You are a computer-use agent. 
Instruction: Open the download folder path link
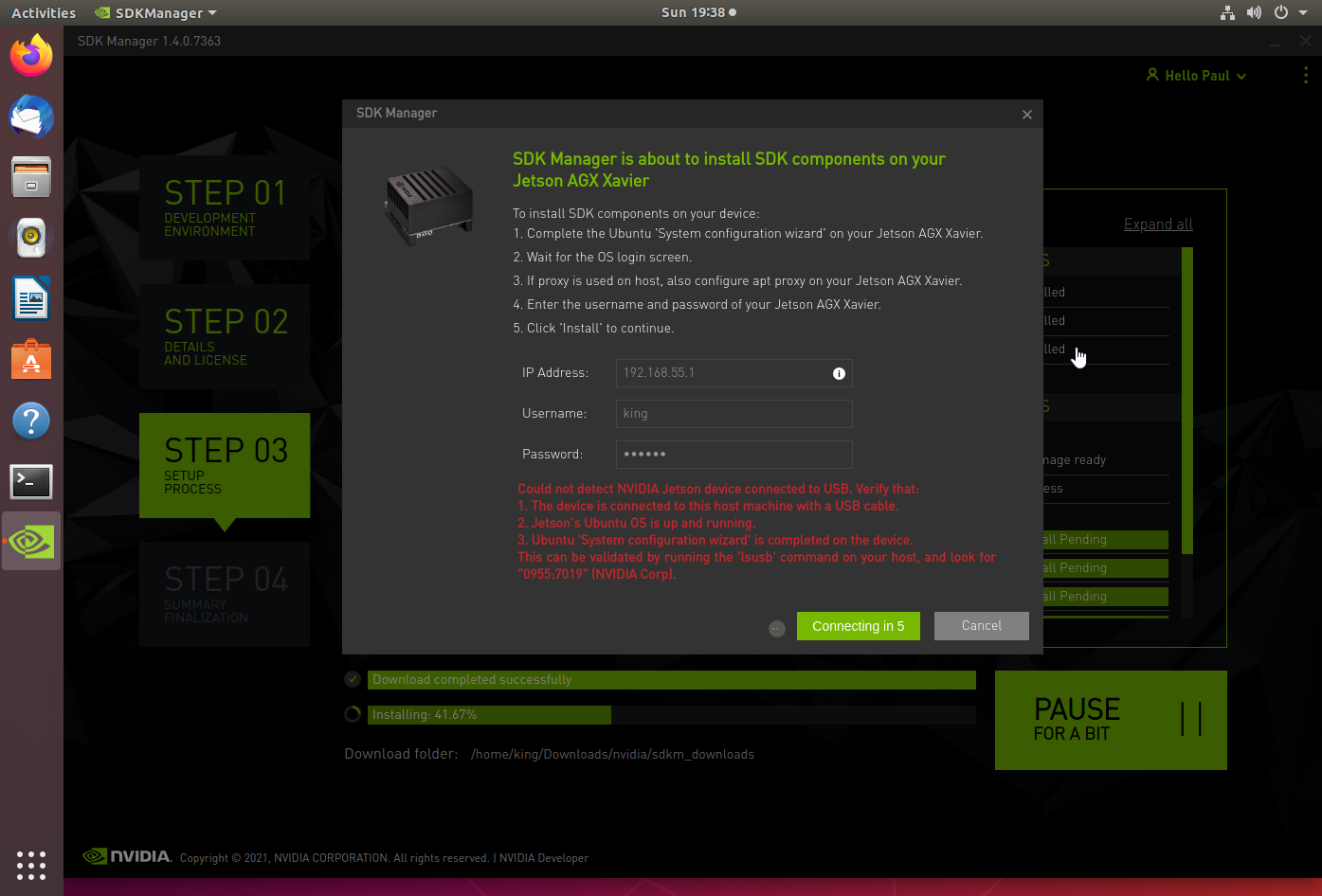[612, 754]
